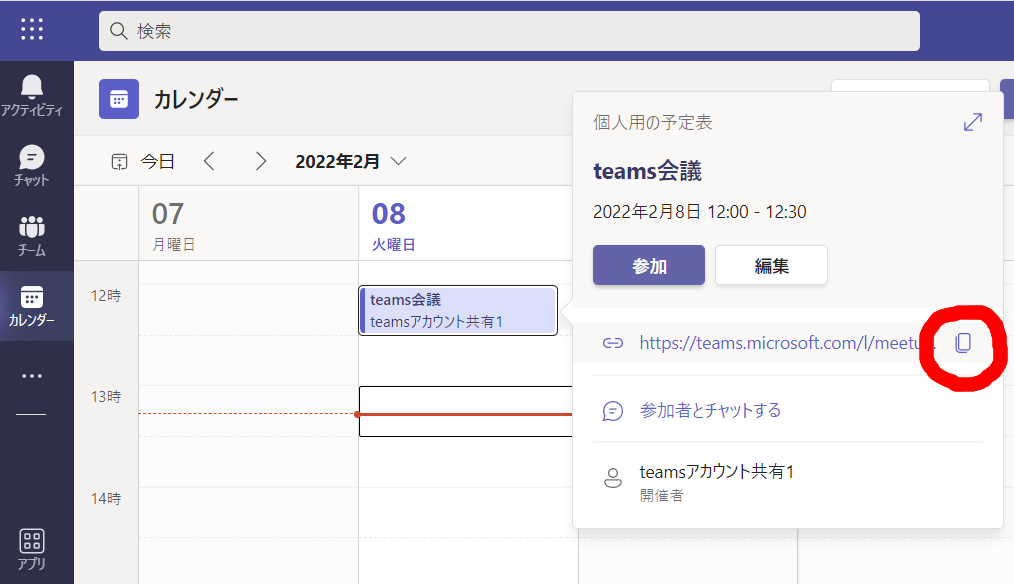
Task: Click the 12時 time label
Action: [106, 296]
